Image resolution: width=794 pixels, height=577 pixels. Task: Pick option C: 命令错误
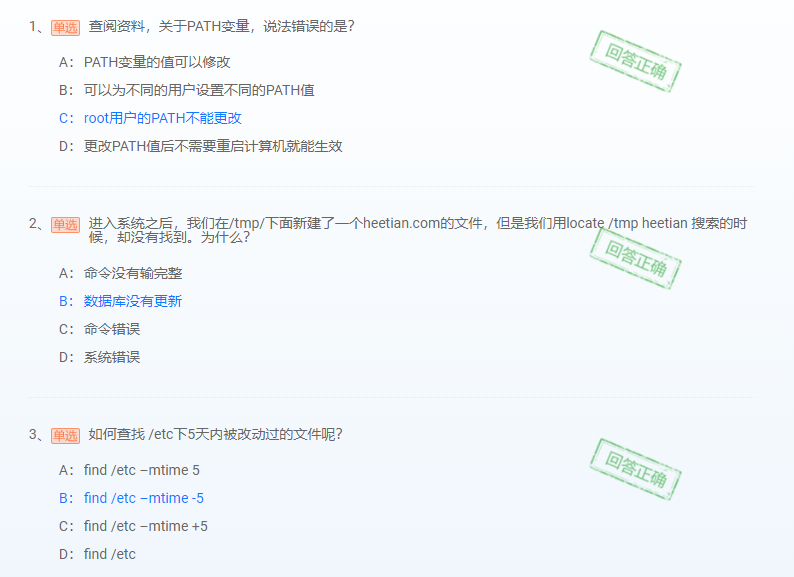click(x=99, y=329)
